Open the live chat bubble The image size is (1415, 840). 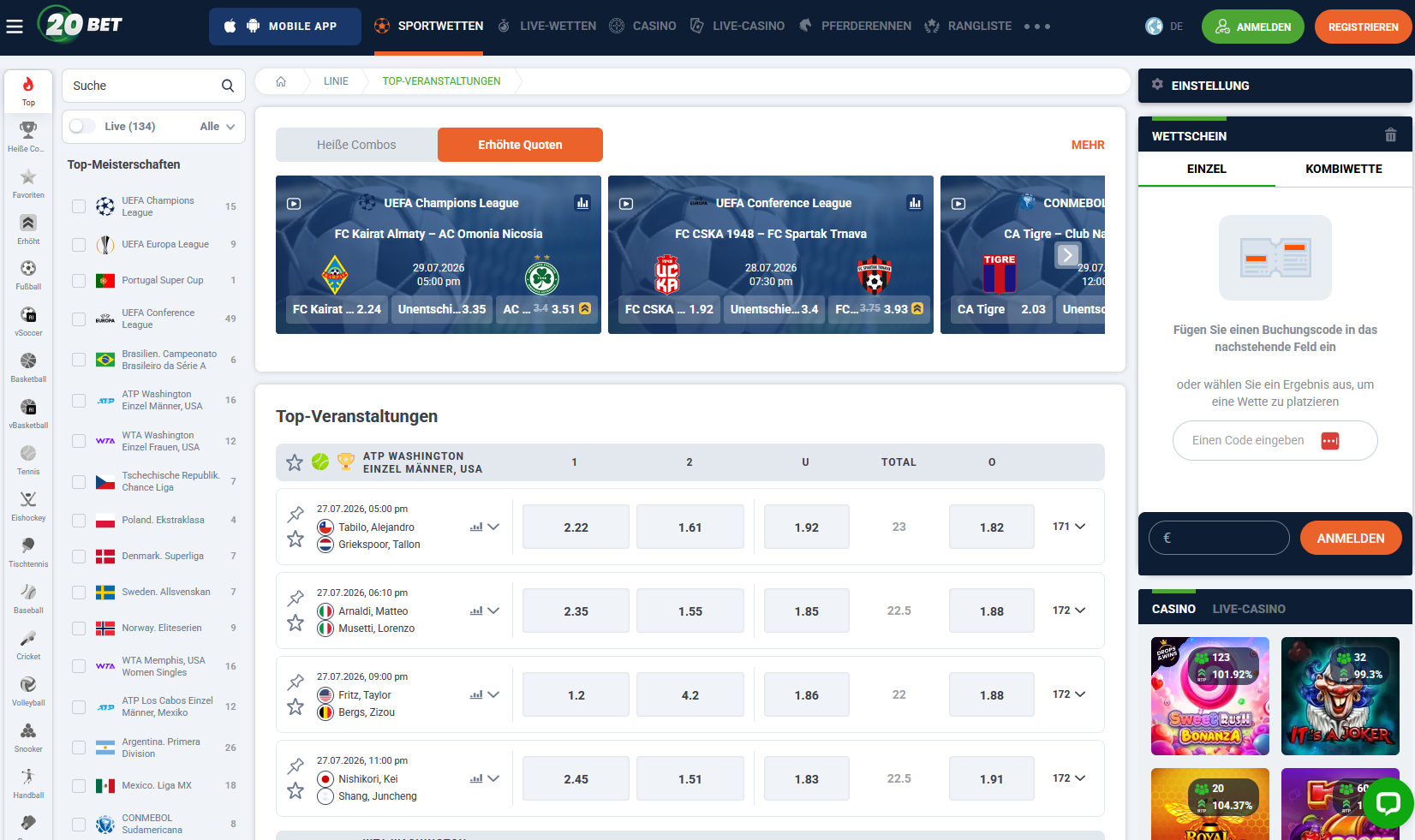1388,803
